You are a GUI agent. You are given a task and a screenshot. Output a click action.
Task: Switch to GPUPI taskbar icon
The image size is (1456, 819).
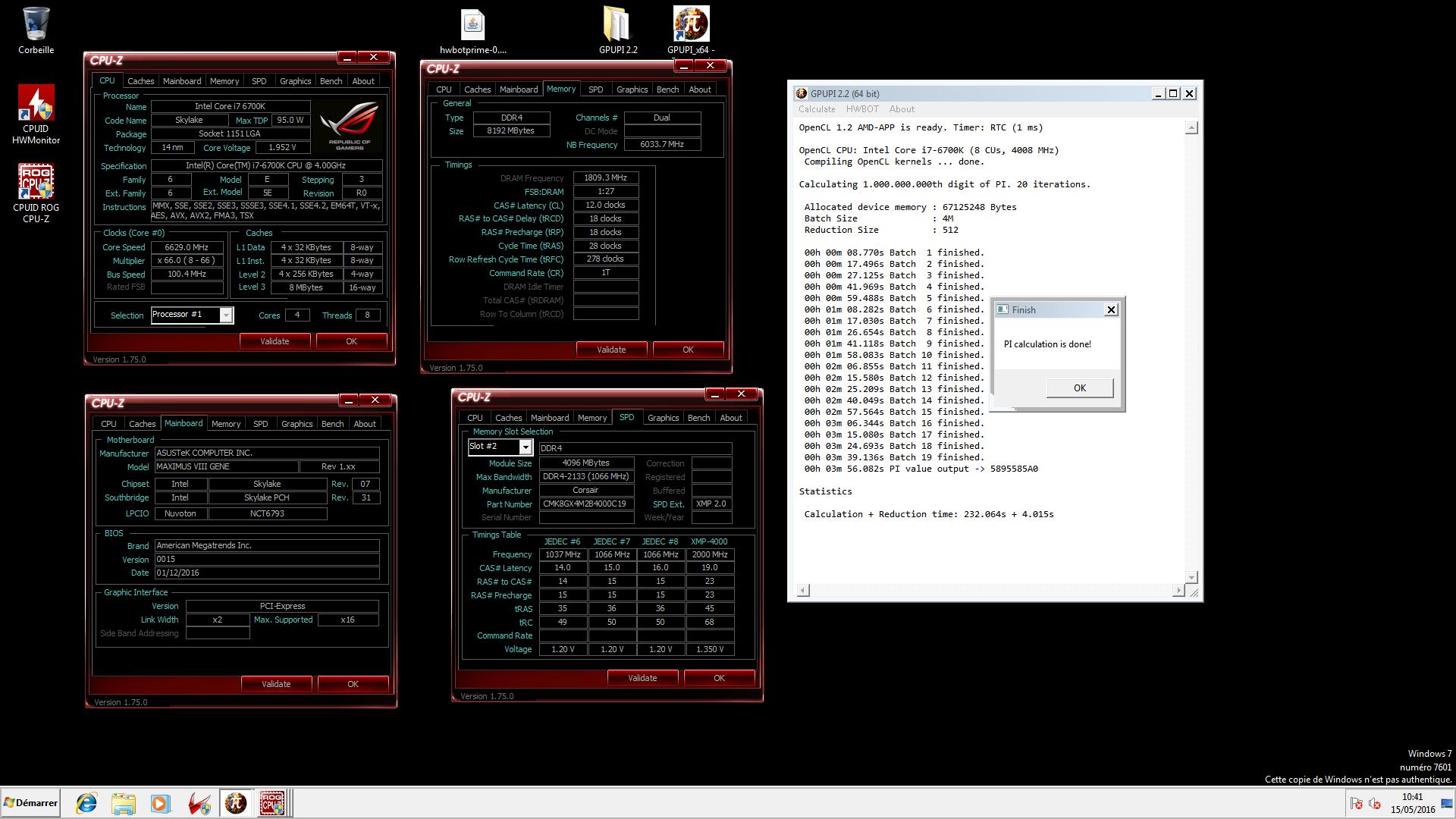(x=236, y=803)
